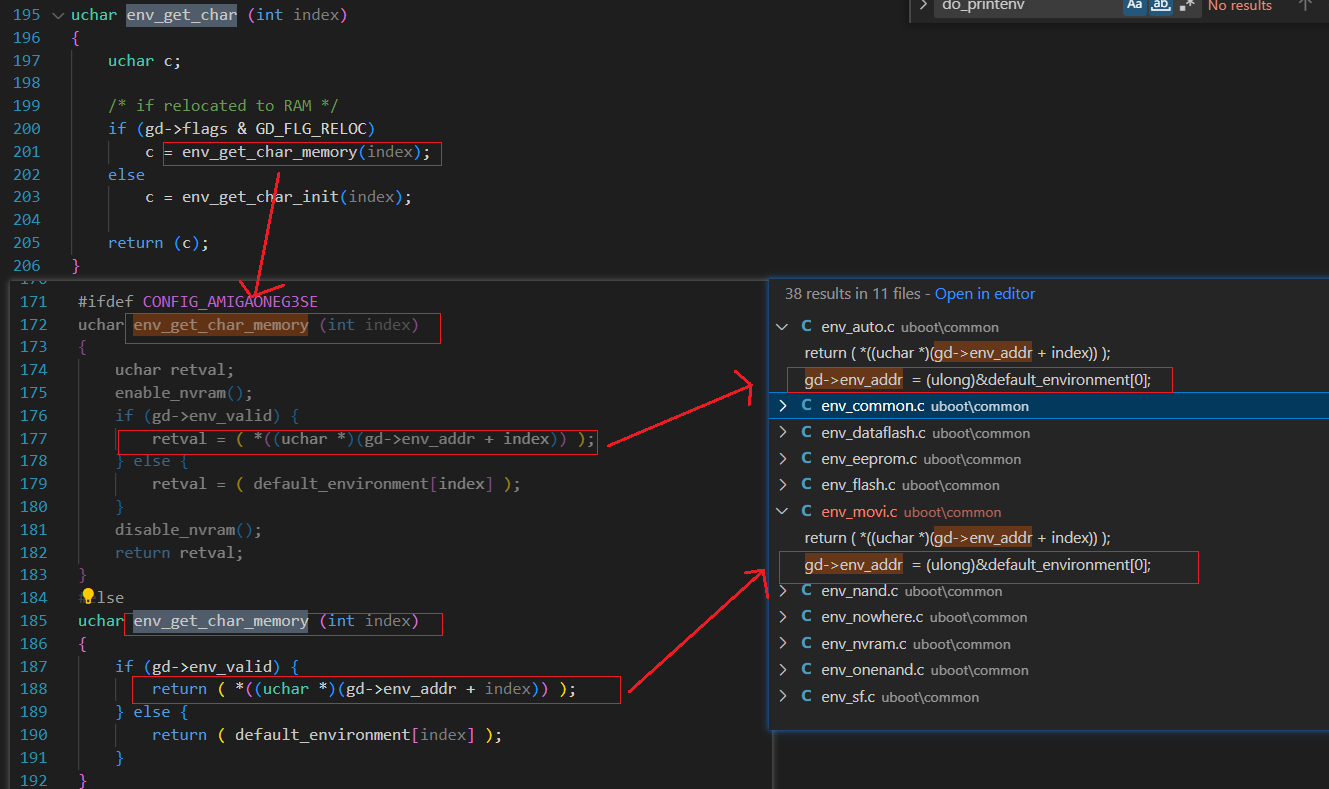Open env_movi.c gd->env_addr assignment result
1329x789 pixels.
coord(977,565)
